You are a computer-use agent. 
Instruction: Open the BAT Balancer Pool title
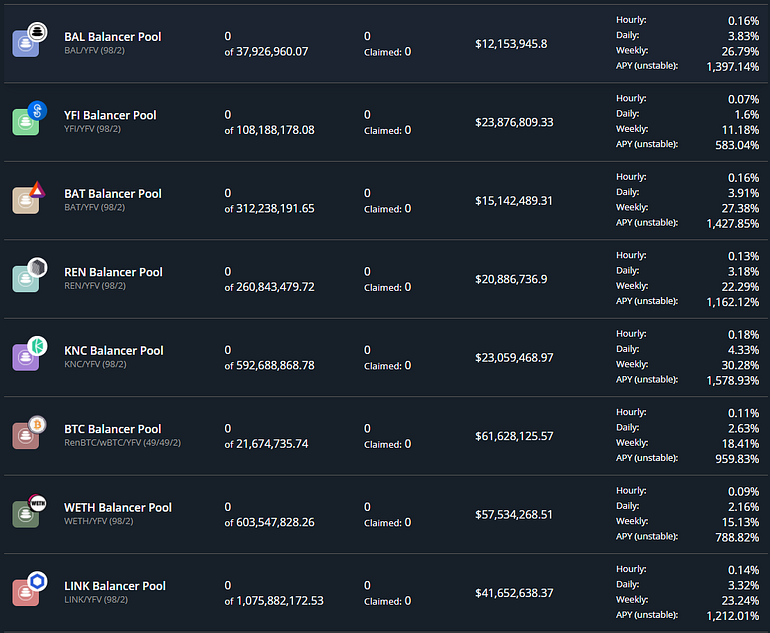(x=112, y=194)
